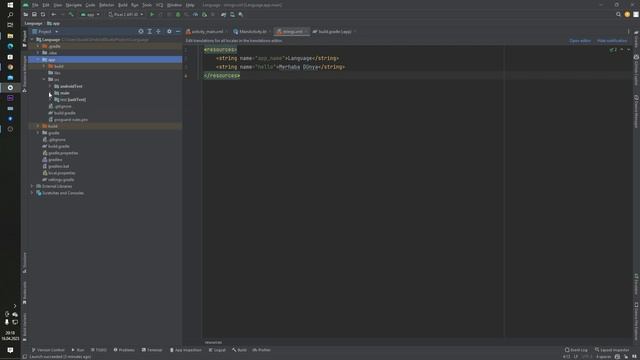Open the Navigate menu
This screenshot has width=640, height=360.
coord(74,5)
